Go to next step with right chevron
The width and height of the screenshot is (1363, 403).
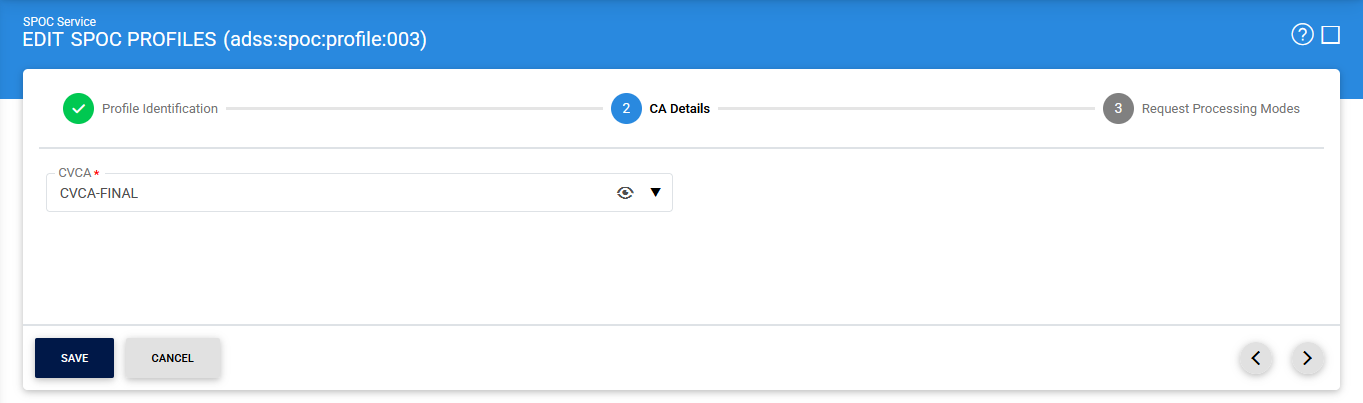coord(1307,358)
